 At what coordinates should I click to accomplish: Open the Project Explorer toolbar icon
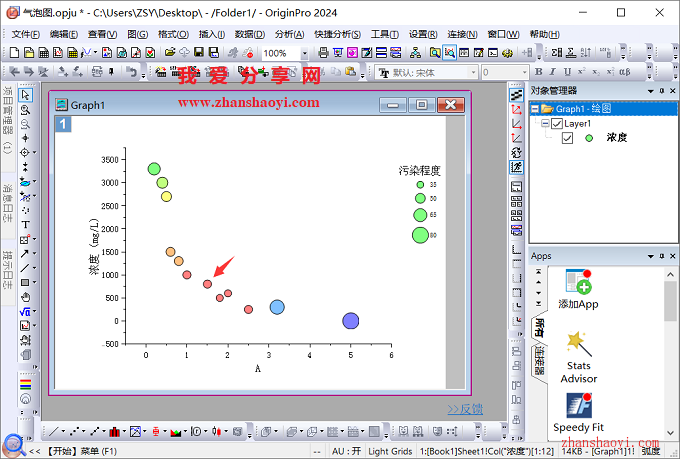(x=435, y=53)
